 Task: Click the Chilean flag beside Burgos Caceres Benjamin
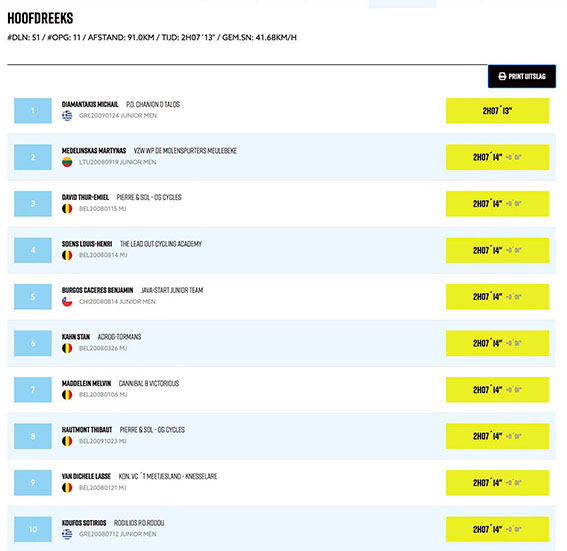pos(67,302)
